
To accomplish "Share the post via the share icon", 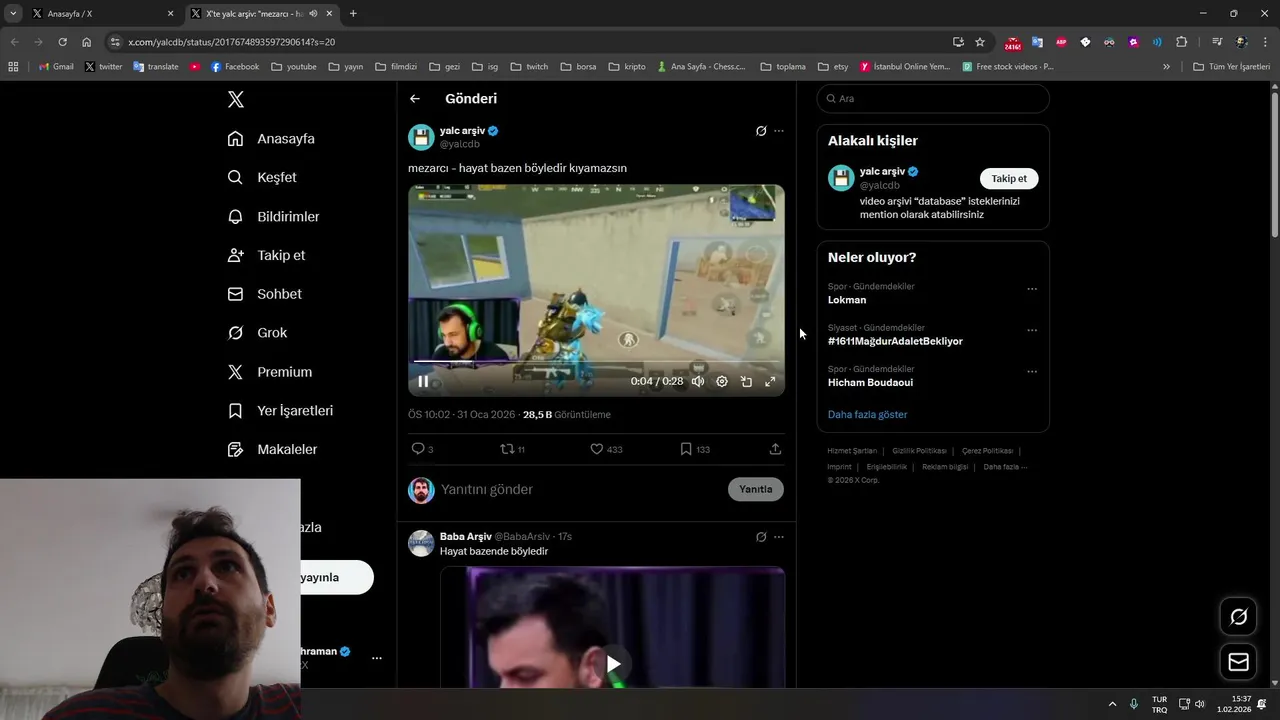I will pyautogui.click(x=775, y=449).
